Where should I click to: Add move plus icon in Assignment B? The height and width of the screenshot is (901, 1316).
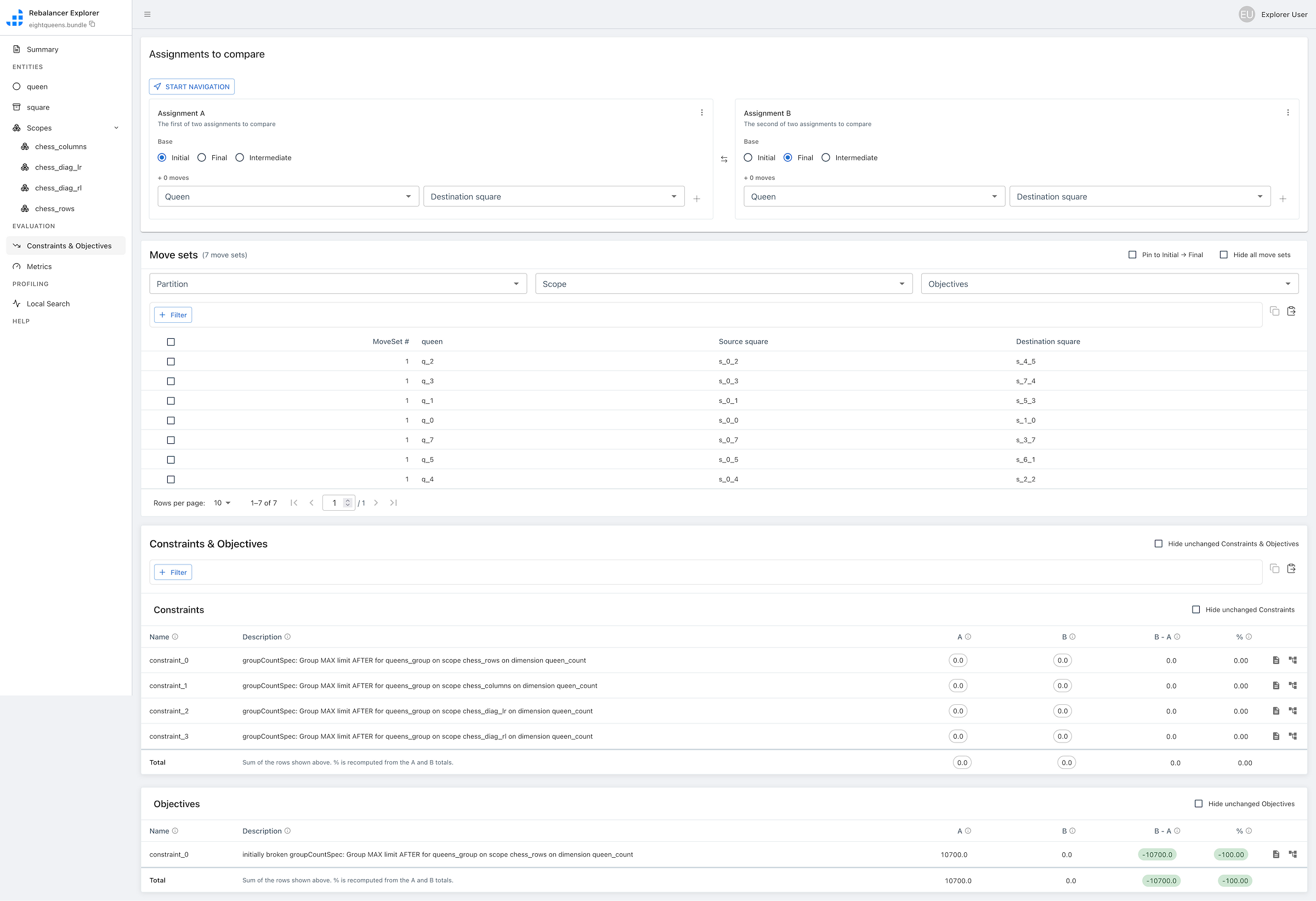1283,198
